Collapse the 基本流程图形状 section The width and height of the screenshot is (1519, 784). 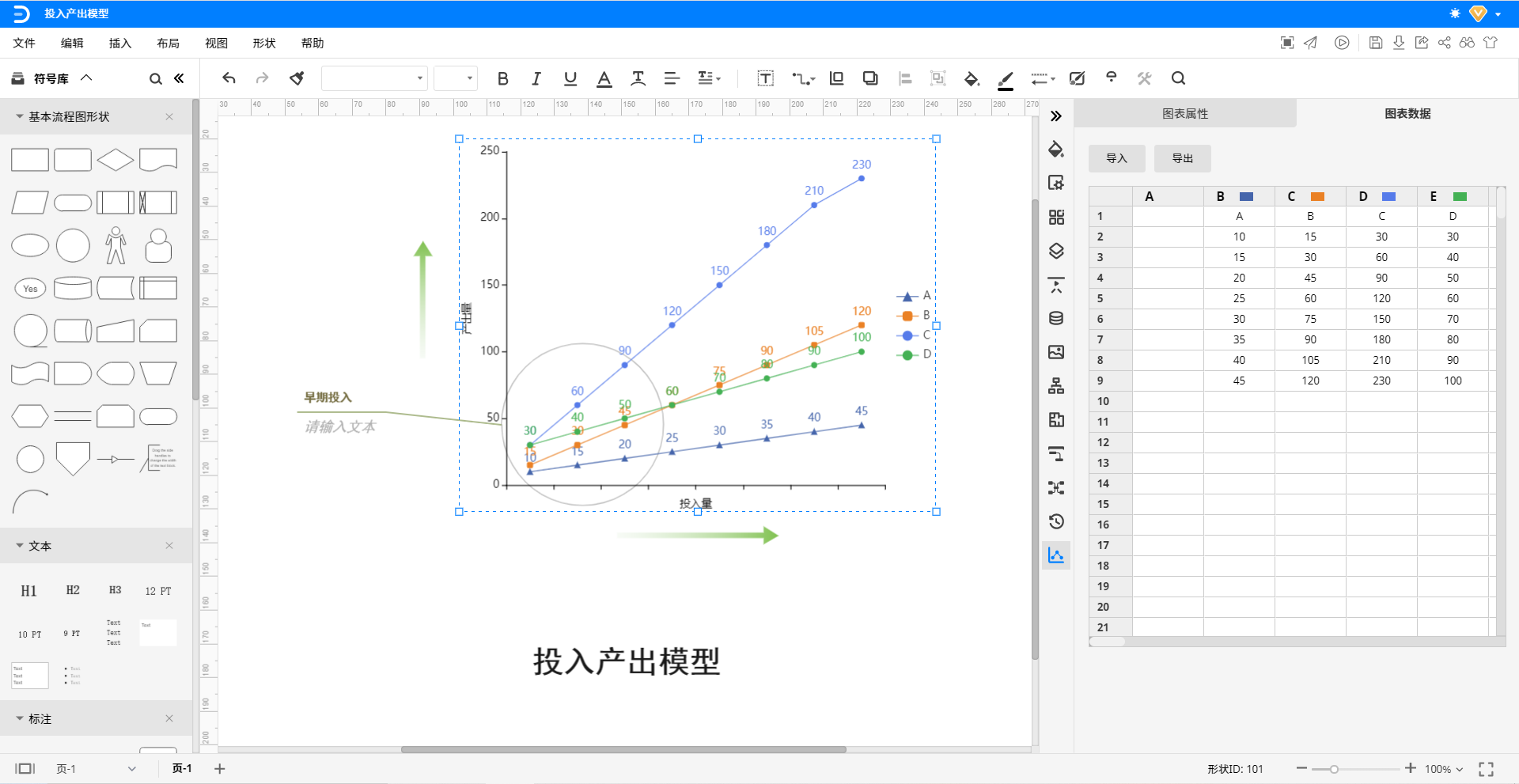(19, 116)
